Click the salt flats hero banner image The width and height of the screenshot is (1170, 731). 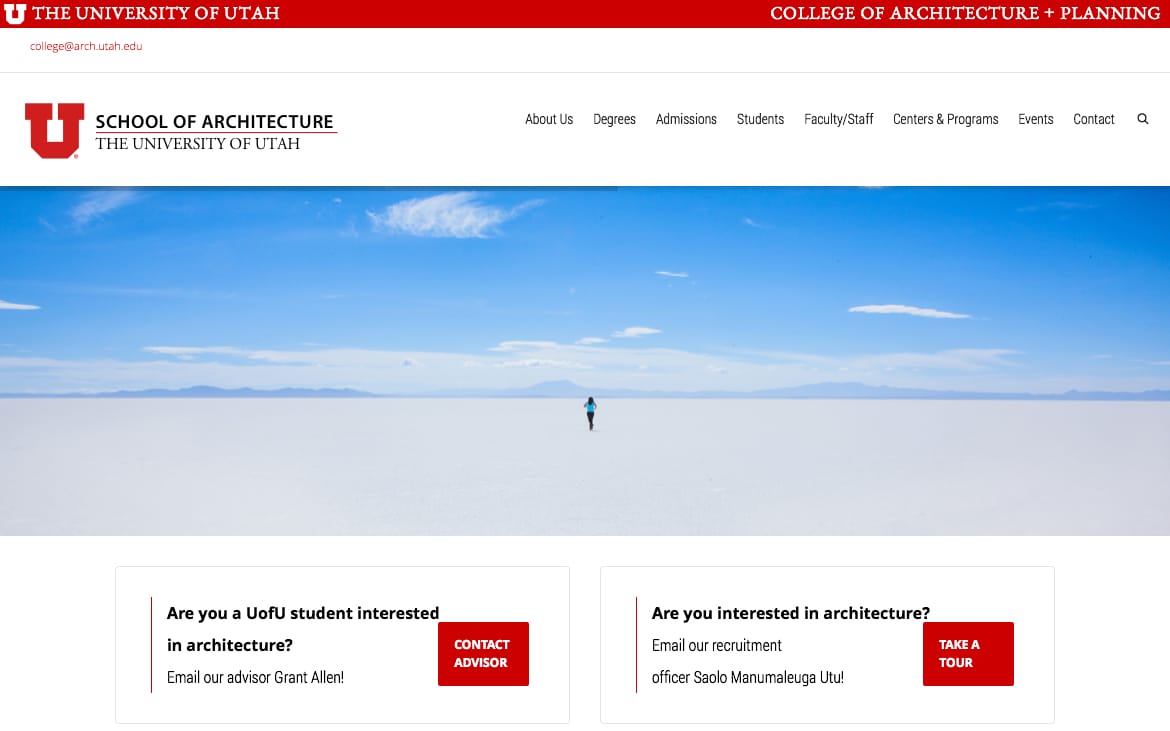[x=585, y=361]
